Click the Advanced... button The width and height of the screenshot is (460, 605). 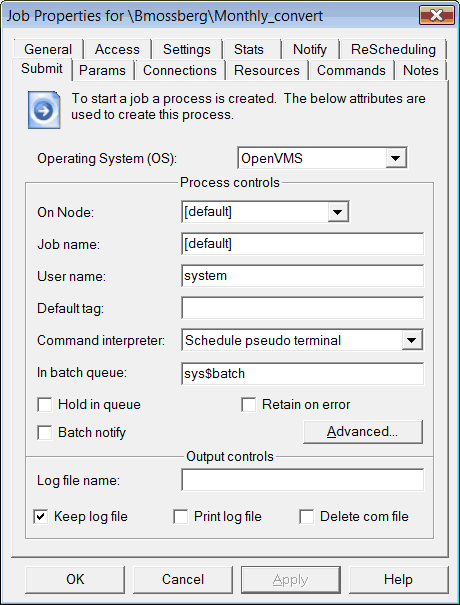363,432
